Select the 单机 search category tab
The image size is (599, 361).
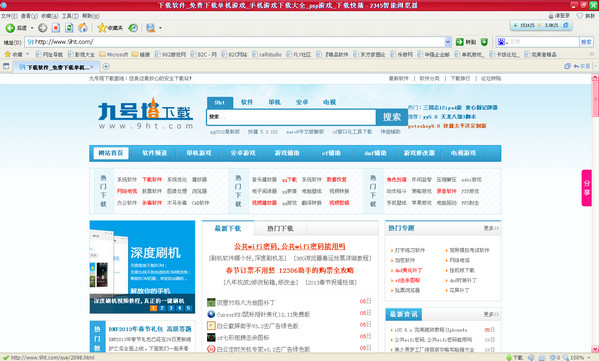(x=274, y=102)
